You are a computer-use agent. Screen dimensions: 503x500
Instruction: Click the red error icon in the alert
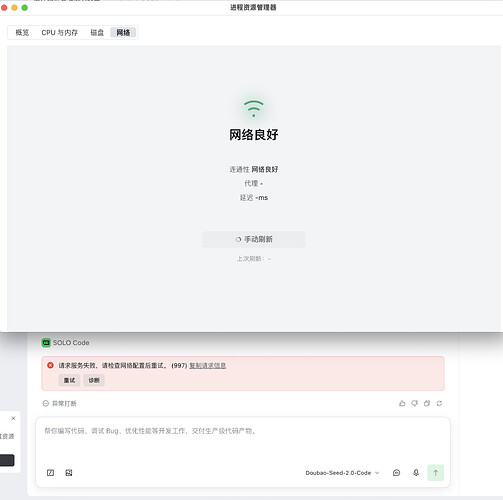pyautogui.click(x=50, y=365)
